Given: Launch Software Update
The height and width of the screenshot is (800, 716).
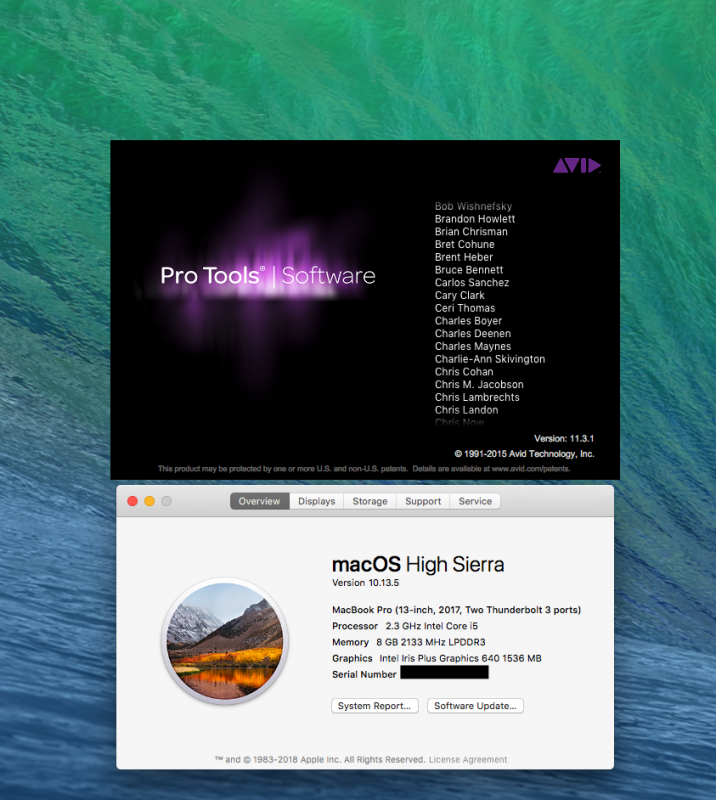Looking at the screenshot, I should click(x=475, y=706).
